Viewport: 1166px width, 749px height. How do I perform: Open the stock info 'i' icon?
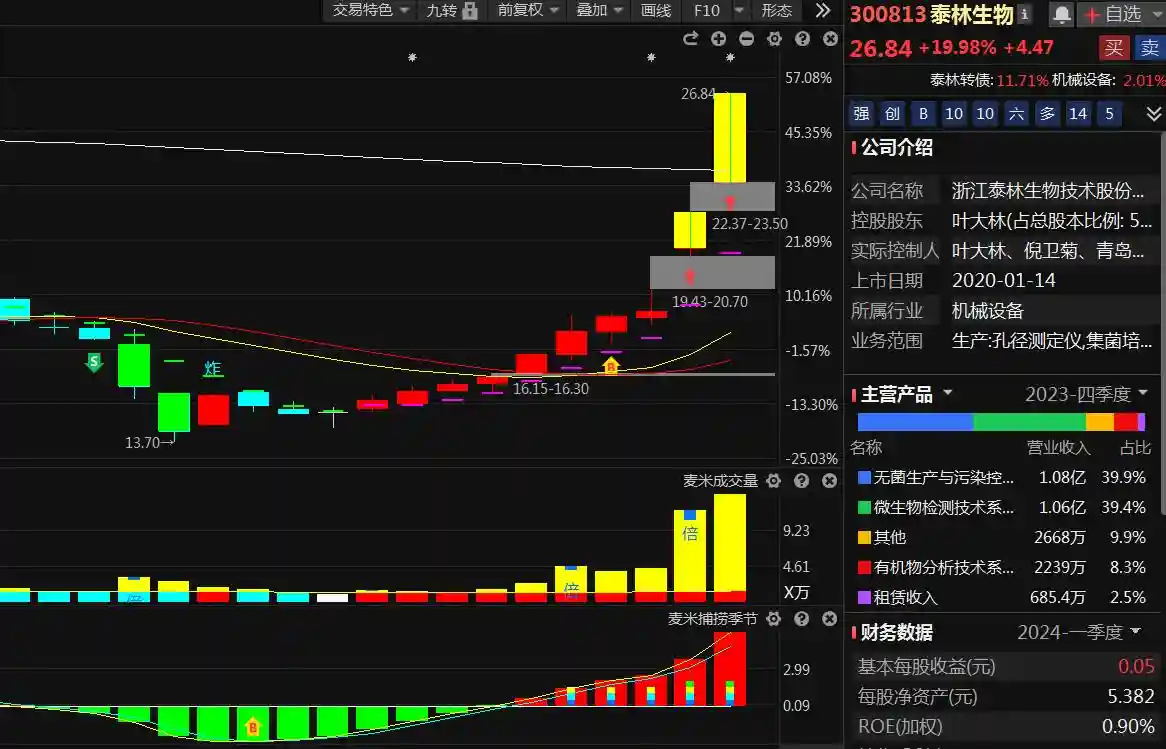click(1025, 13)
